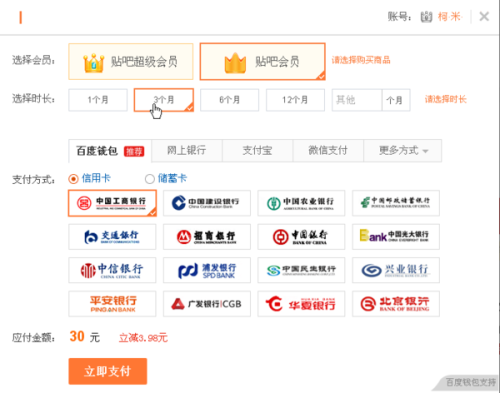Switch to the 网上银行 tab
Screen dimensions: 500x393
pos(187,151)
